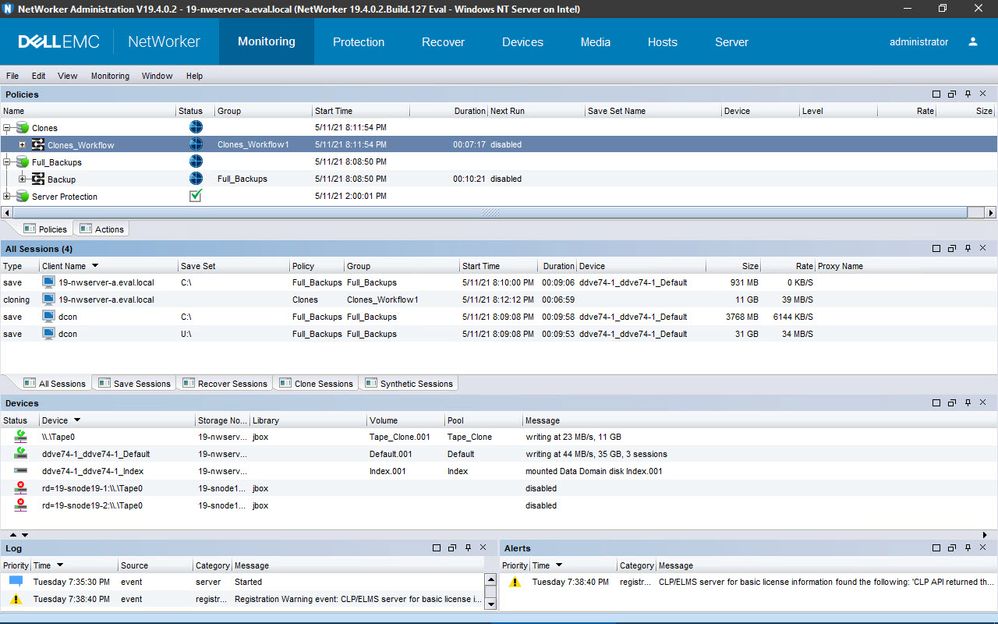This screenshot has height=624, width=998.
Task: Click the warning icon in Alerts panel
Action: 515,582
